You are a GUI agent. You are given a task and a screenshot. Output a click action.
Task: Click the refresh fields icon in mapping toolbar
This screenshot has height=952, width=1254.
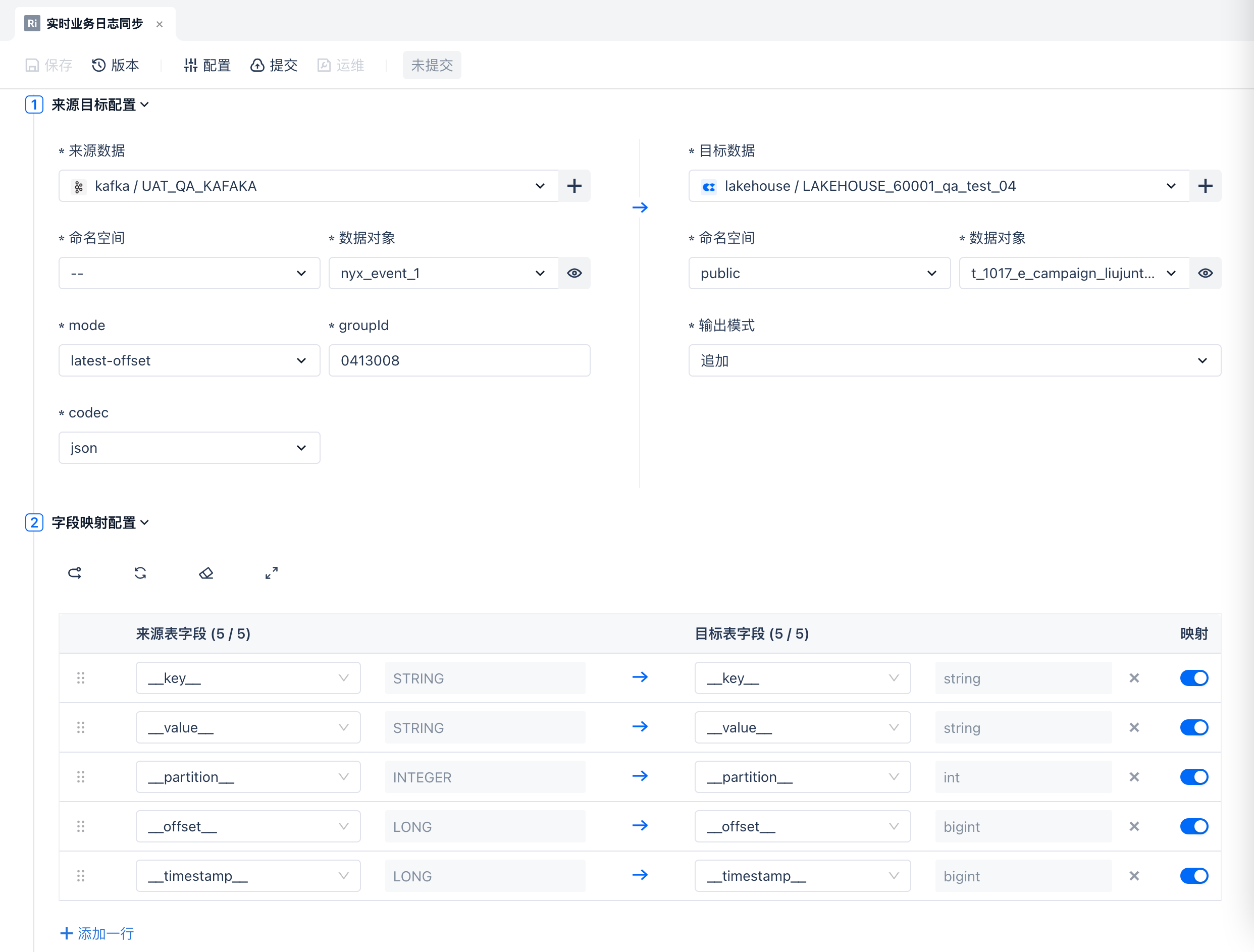pyautogui.click(x=140, y=573)
